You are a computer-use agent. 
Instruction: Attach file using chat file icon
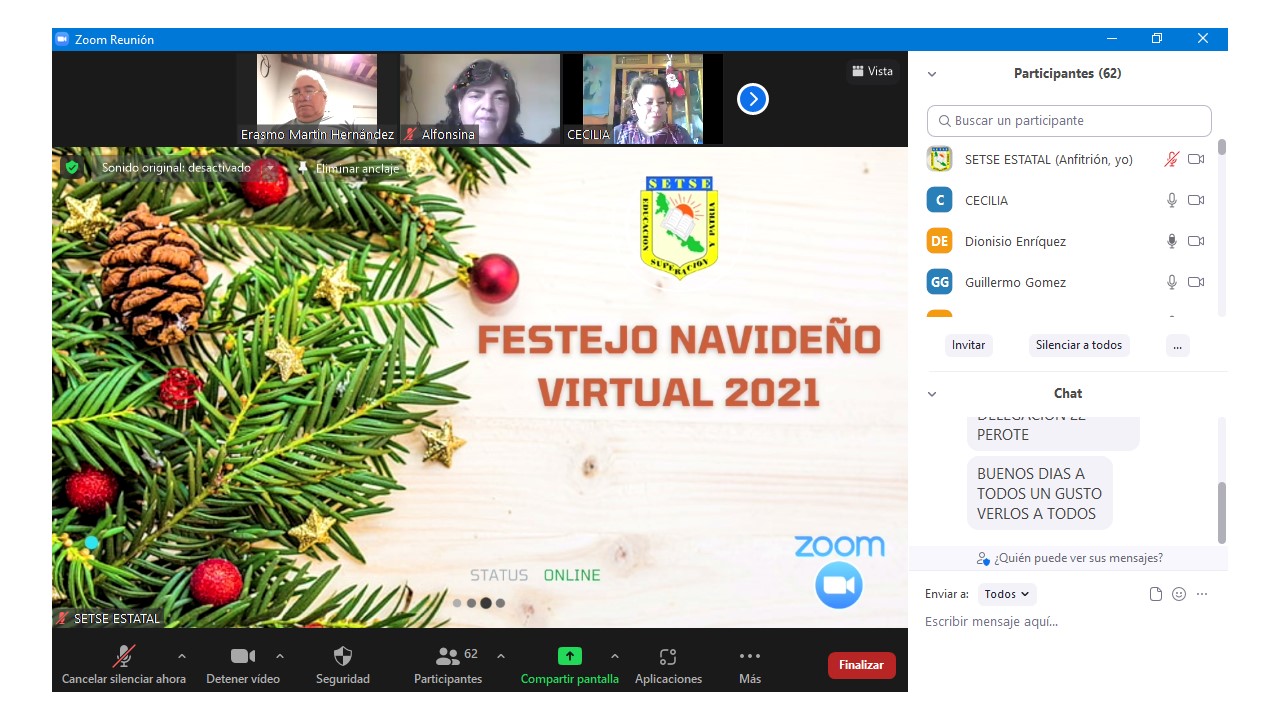coord(1156,594)
